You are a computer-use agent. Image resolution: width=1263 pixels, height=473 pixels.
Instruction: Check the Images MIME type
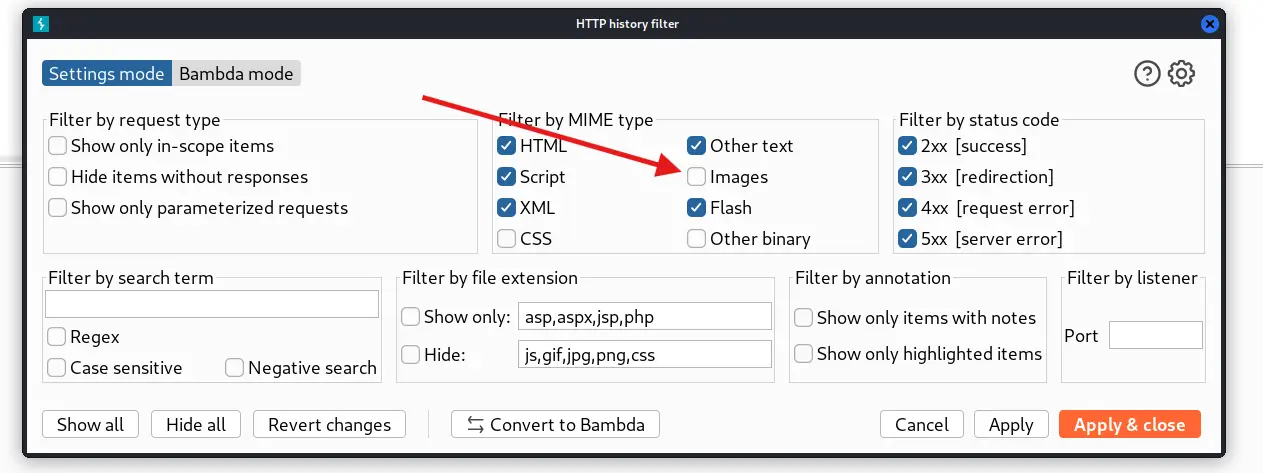pyautogui.click(x=697, y=177)
